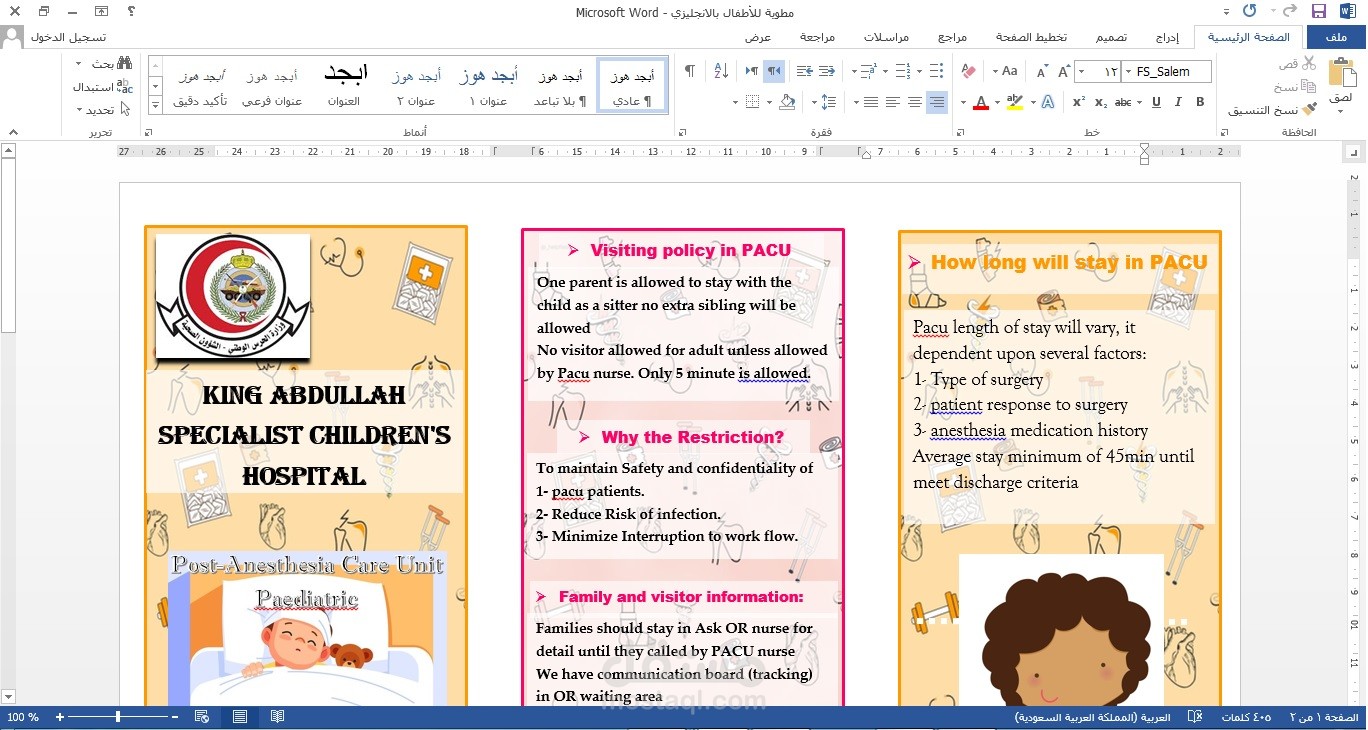Toggle Strikethrough (abc) formatting

pyautogui.click(x=1123, y=102)
